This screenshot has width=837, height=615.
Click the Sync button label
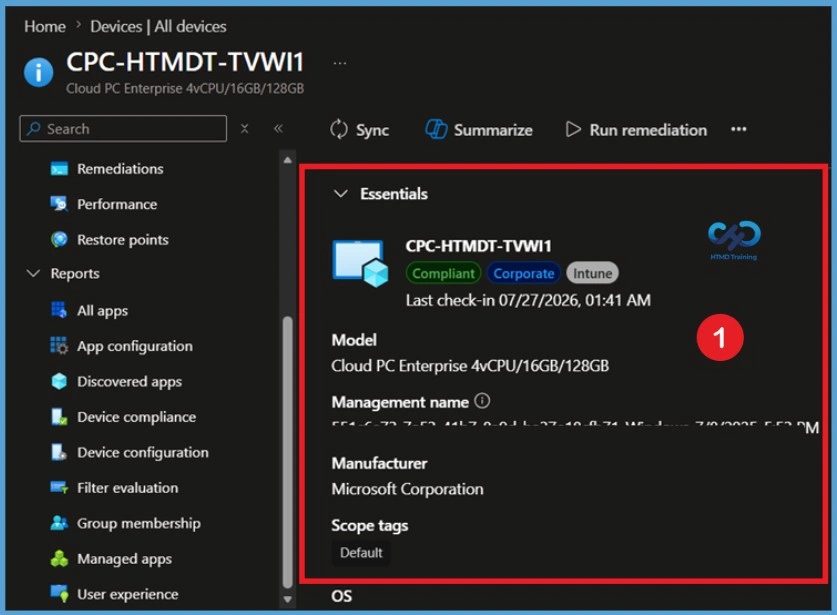coord(373,130)
